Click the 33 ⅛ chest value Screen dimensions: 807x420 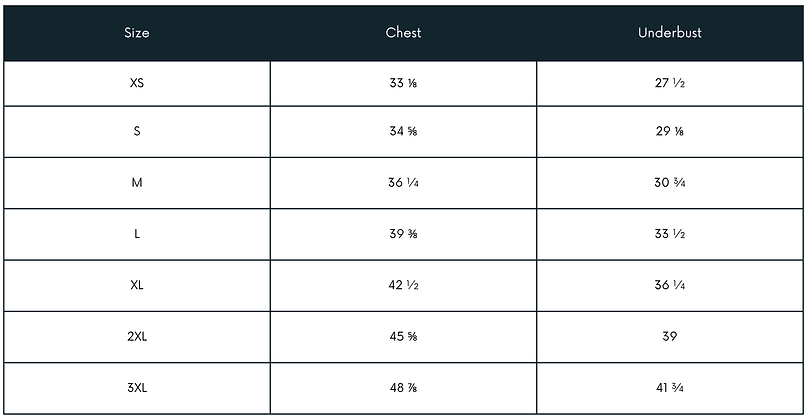tap(404, 83)
